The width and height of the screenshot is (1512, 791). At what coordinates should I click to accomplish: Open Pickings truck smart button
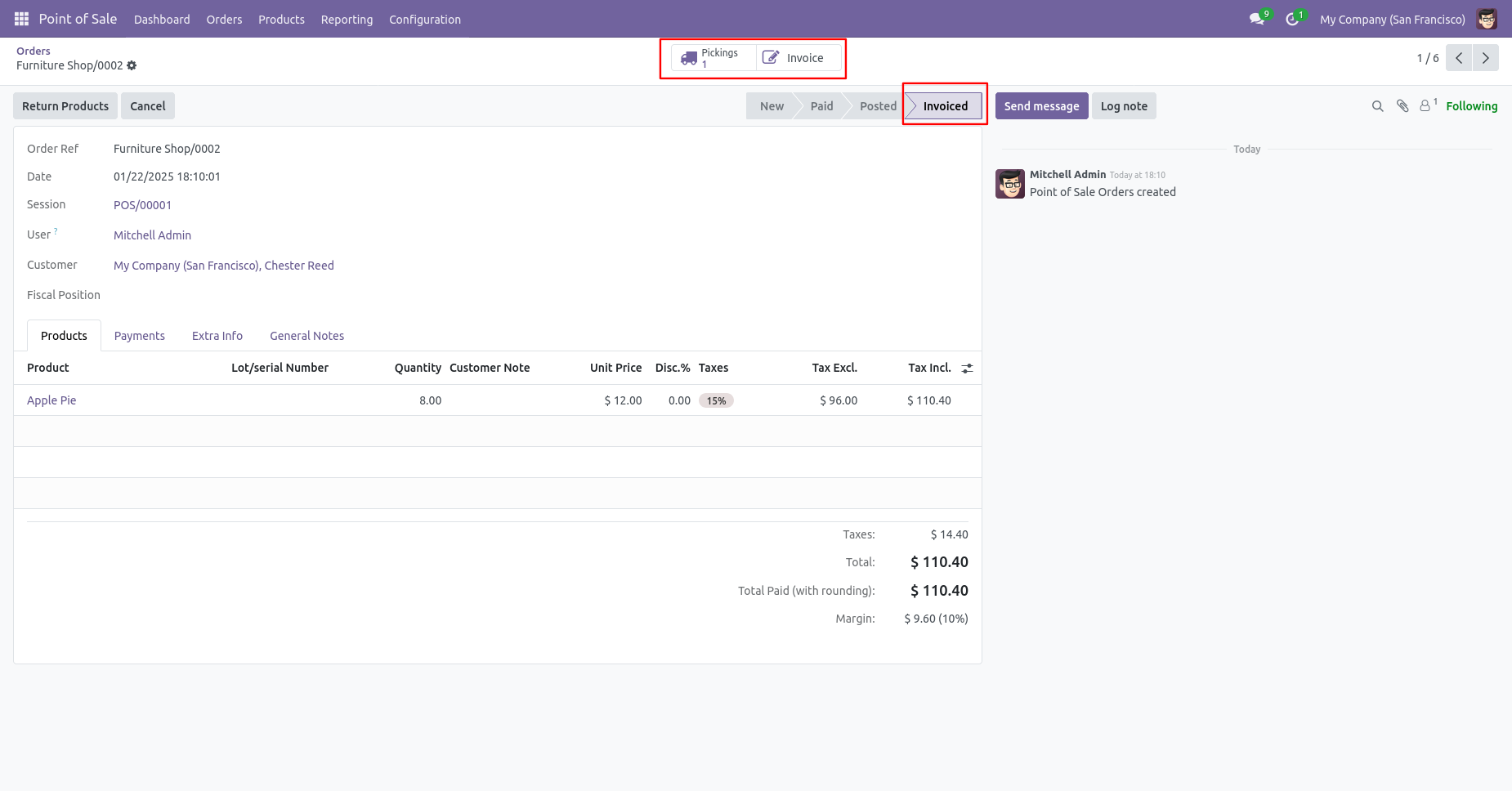(713, 58)
